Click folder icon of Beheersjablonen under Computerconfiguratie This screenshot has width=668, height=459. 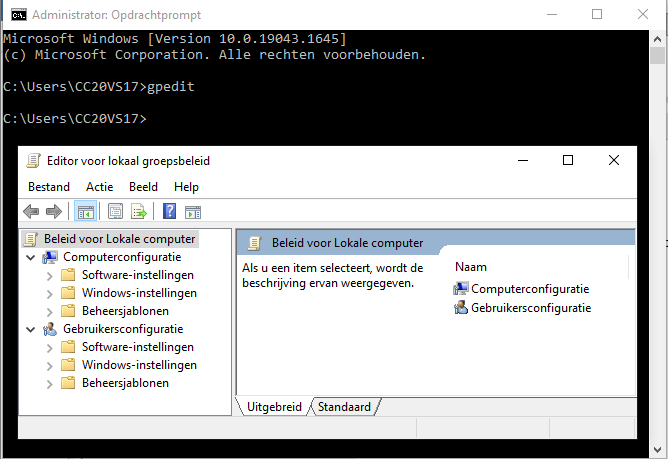pyautogui.click(x=68, y=311)
